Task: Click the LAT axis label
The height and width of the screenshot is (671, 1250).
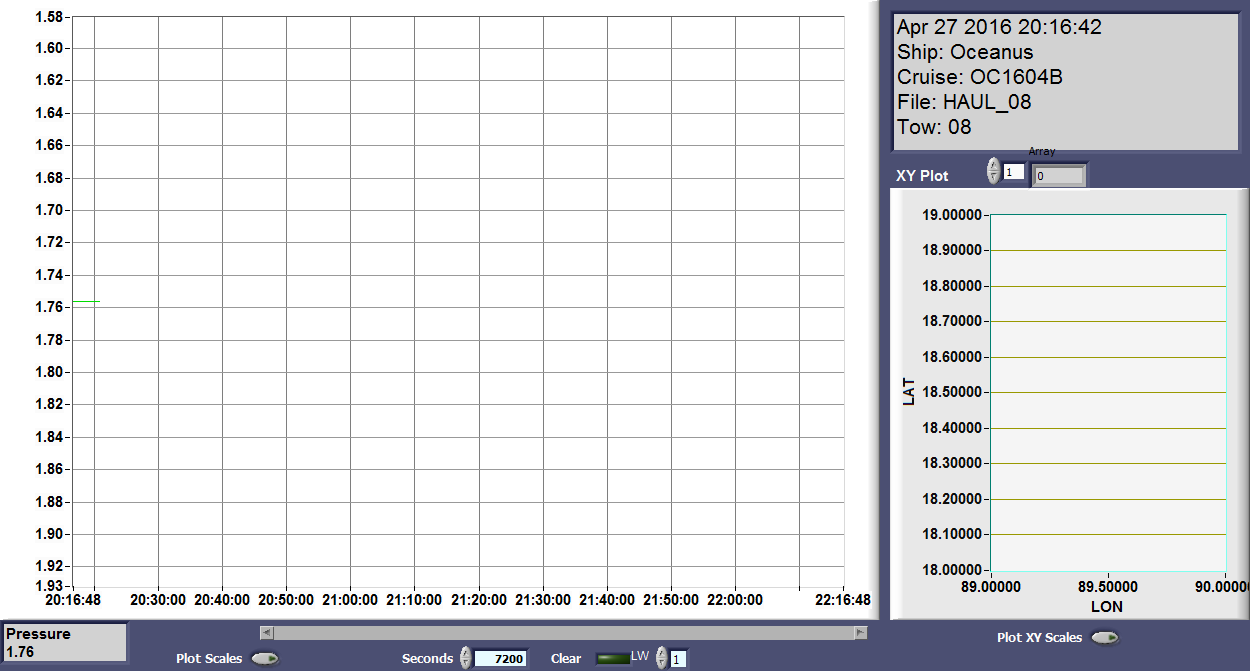Action: click(x=909, y=391)
